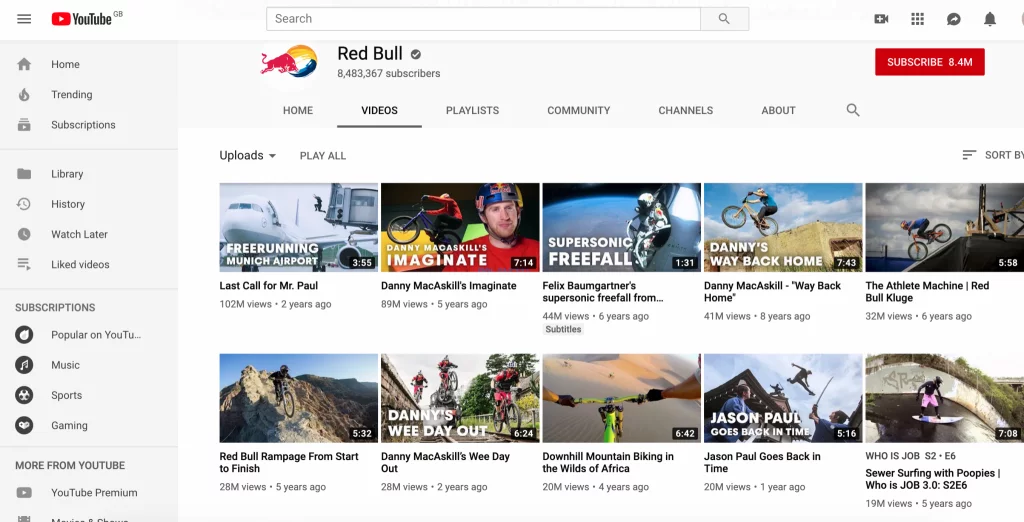Play the Supersonic Freefall thumbnail
The image size is (1024, 522).
pos(622,227)
